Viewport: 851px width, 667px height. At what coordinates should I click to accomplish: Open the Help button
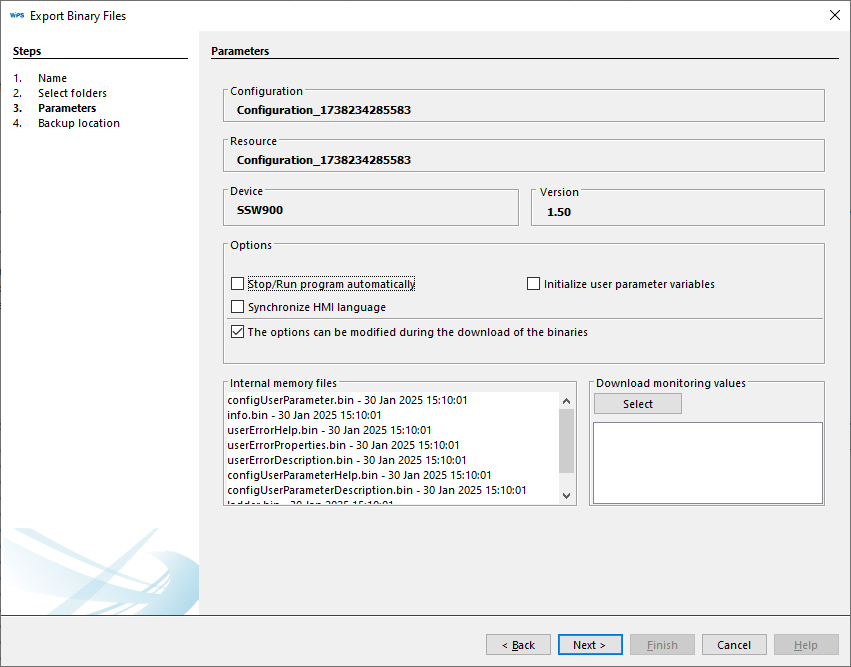pos(805,644)
